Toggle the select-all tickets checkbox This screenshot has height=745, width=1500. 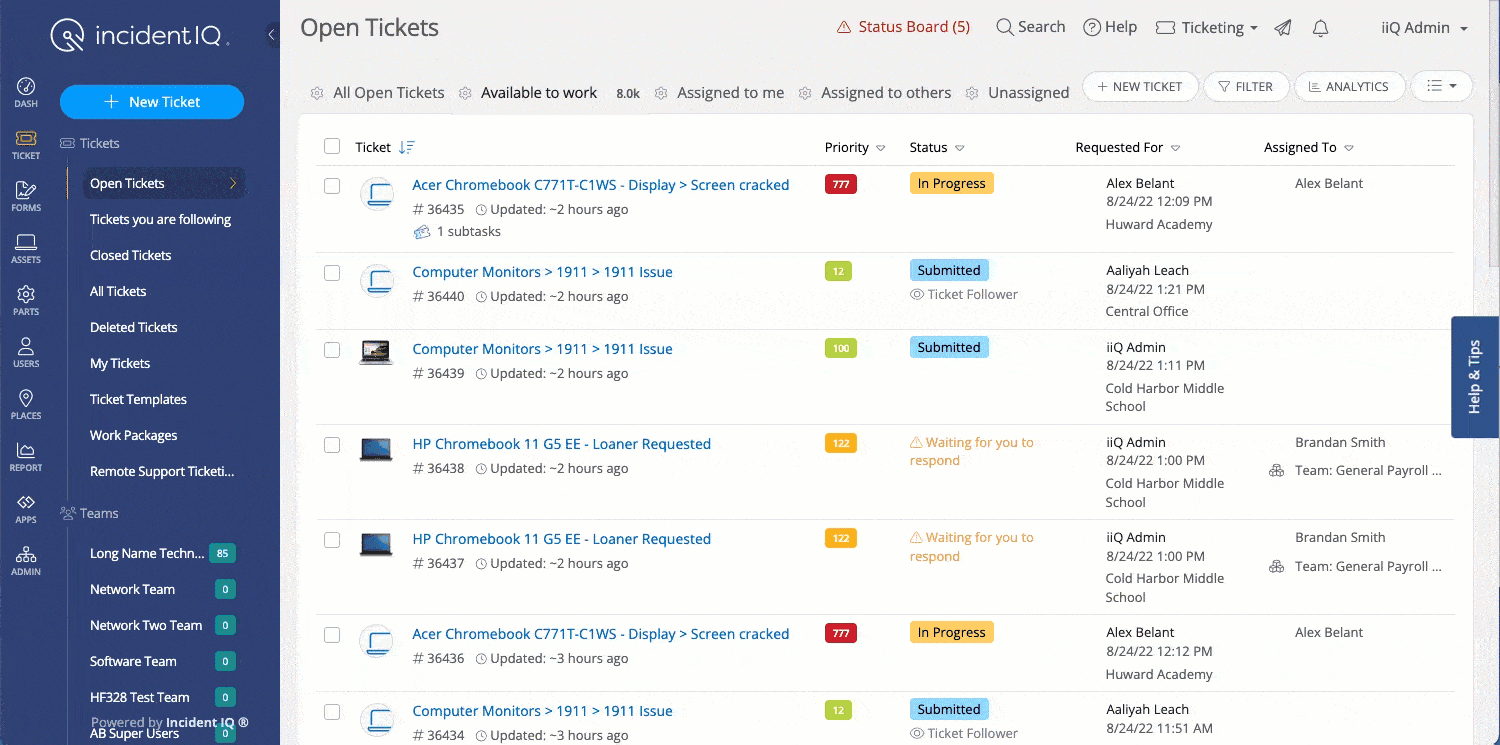[332, 147]
